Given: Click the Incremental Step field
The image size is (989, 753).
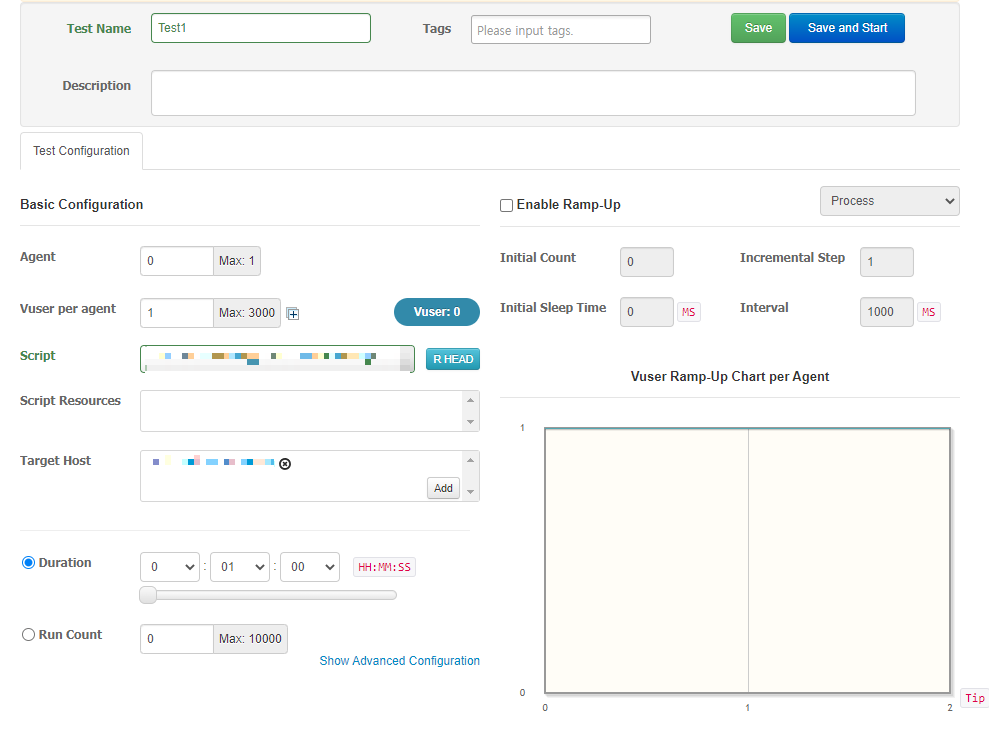Looking at the screenshot, I should point(886,262).
